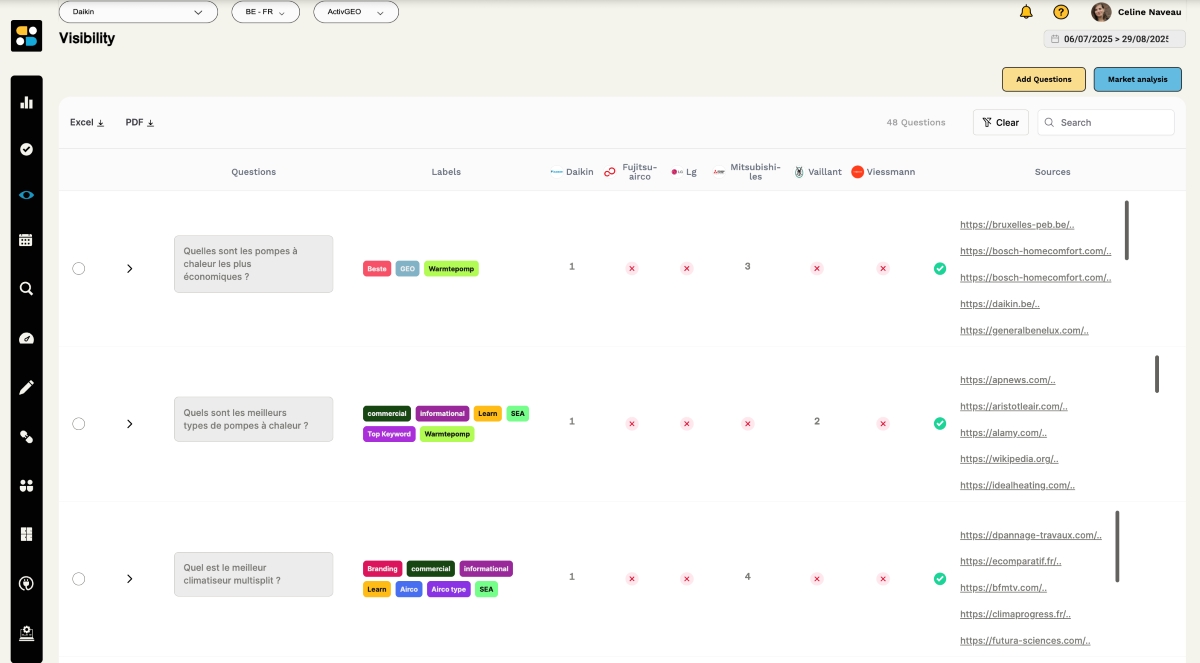Image resolution: width=1200 pixels, height=663 pixels.
Task: Click the questions Search field
Action: pyautogui.click(x=1110, y=123)
